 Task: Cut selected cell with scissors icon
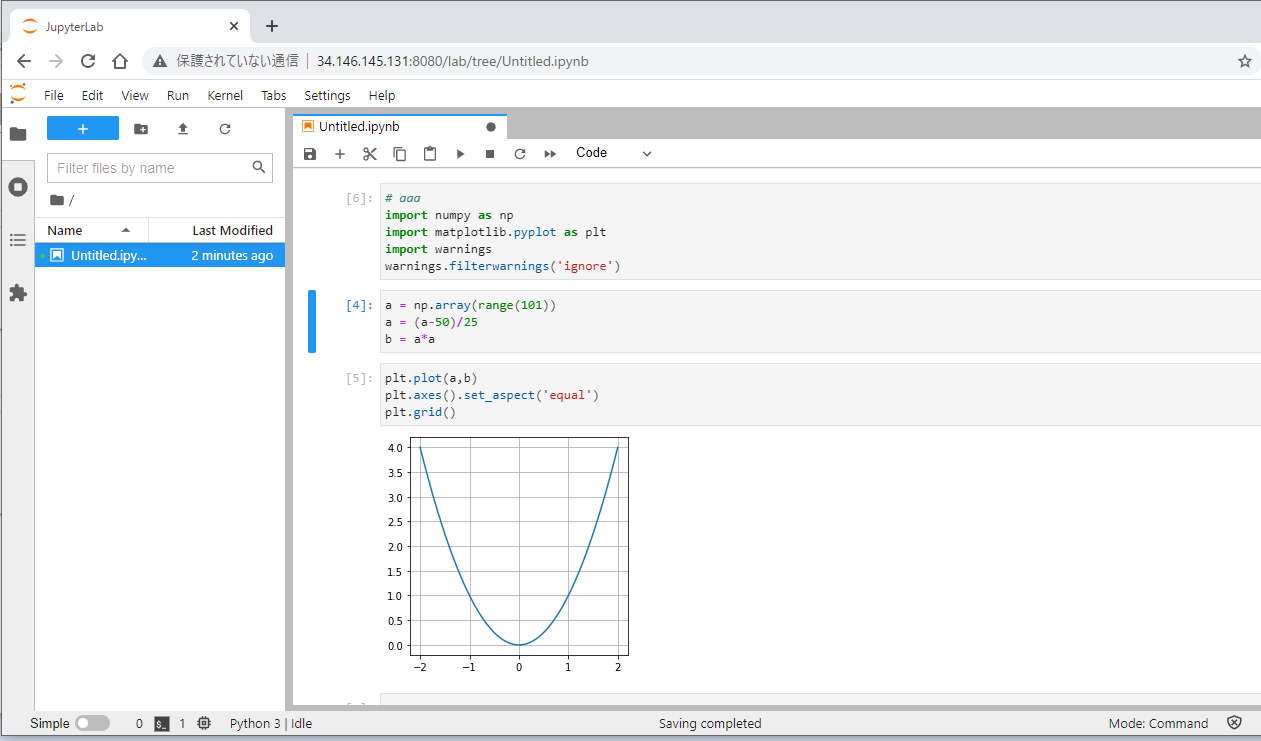(x=370, y=154)
